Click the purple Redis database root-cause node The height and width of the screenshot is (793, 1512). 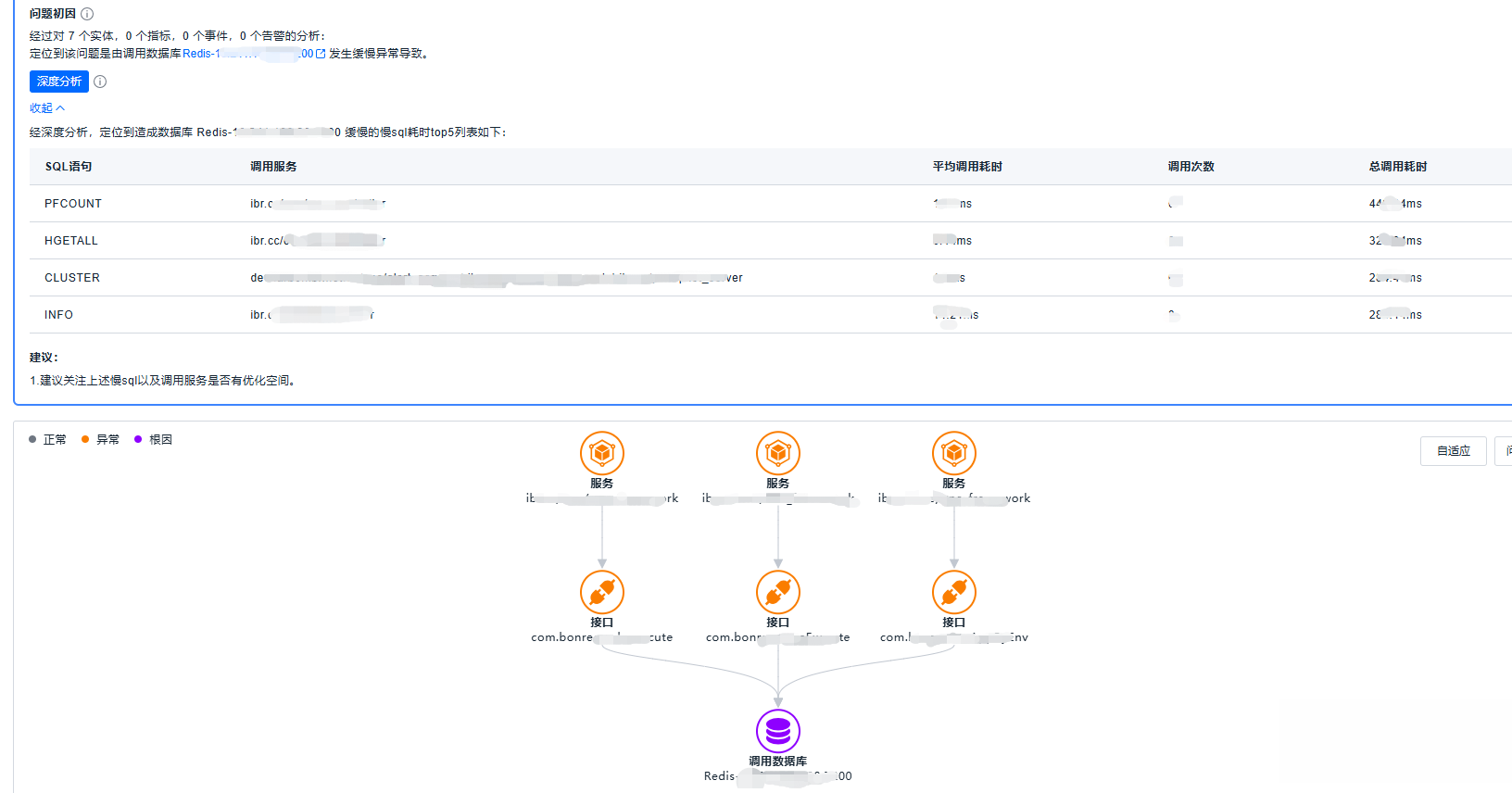pyautogui.click(x=777, y=731)
